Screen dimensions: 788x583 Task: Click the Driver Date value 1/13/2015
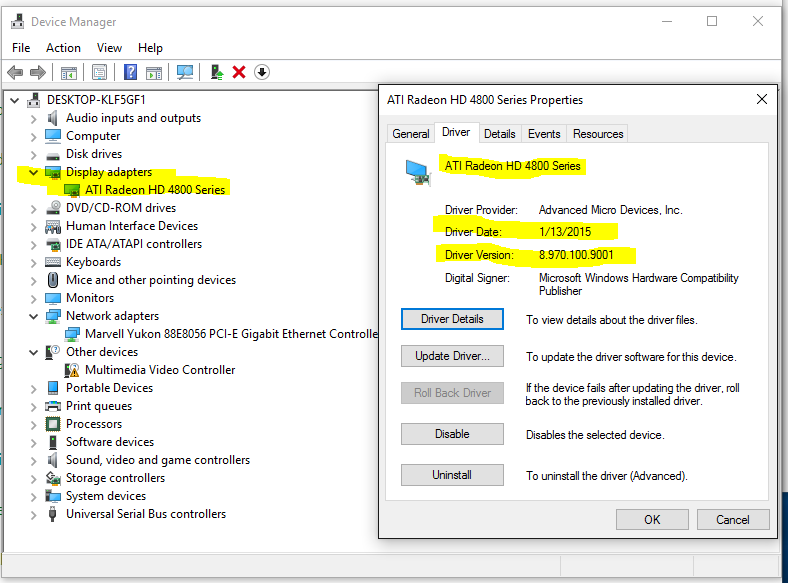[x=565, y=232]
